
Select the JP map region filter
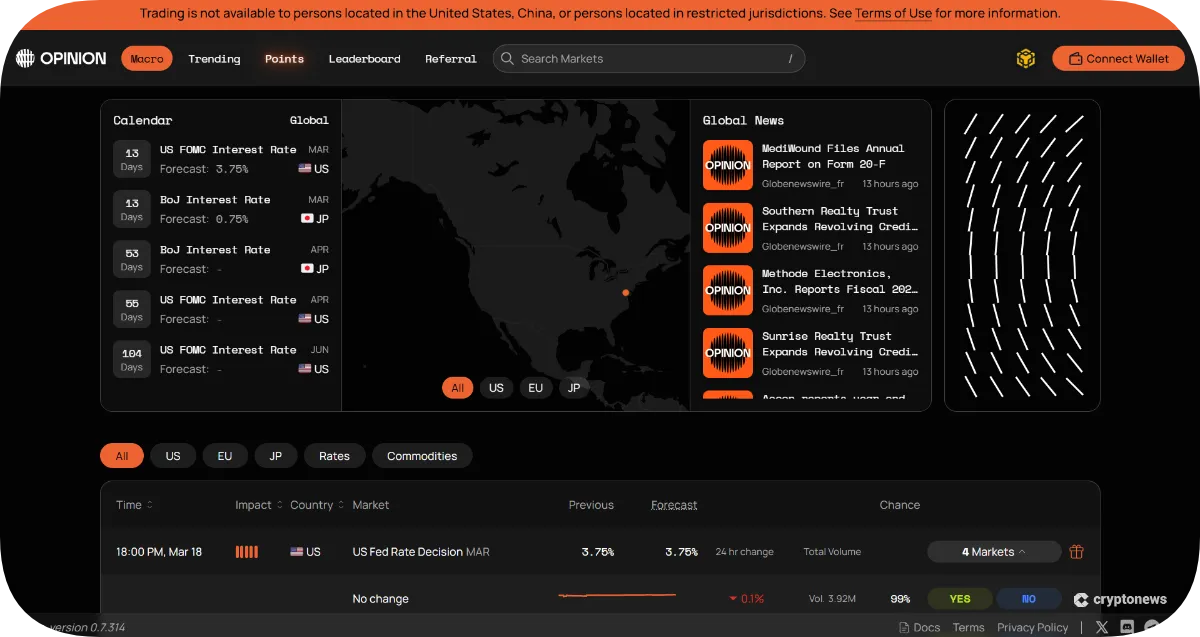(574, 388)
